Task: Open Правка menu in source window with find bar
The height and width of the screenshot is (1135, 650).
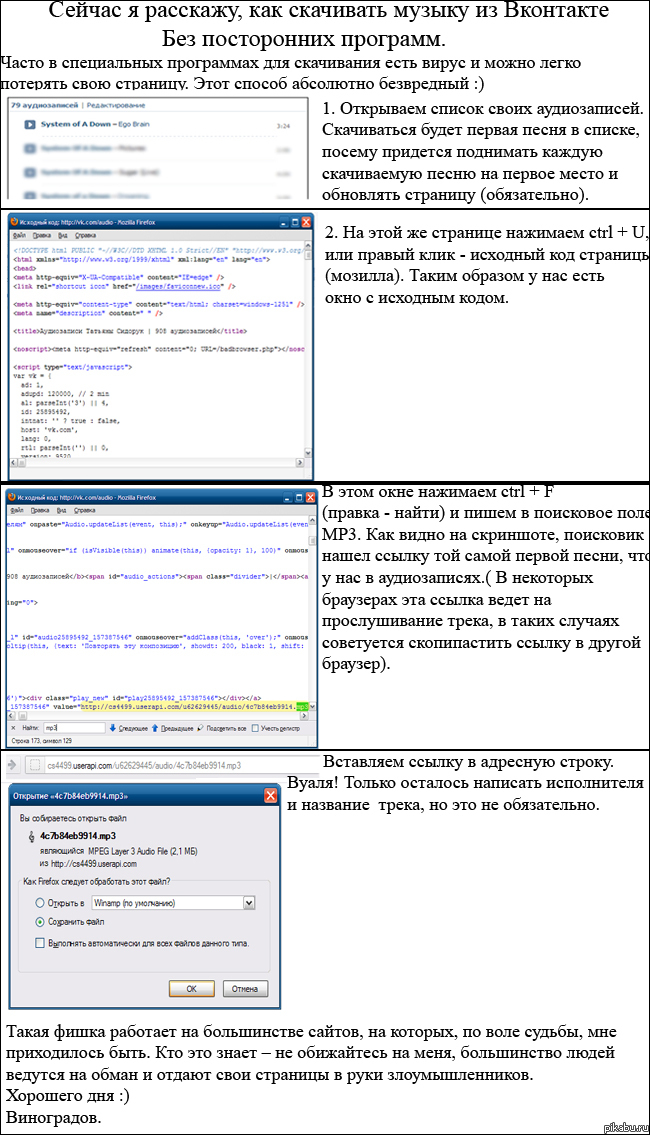Action: (x=41, y=510)
